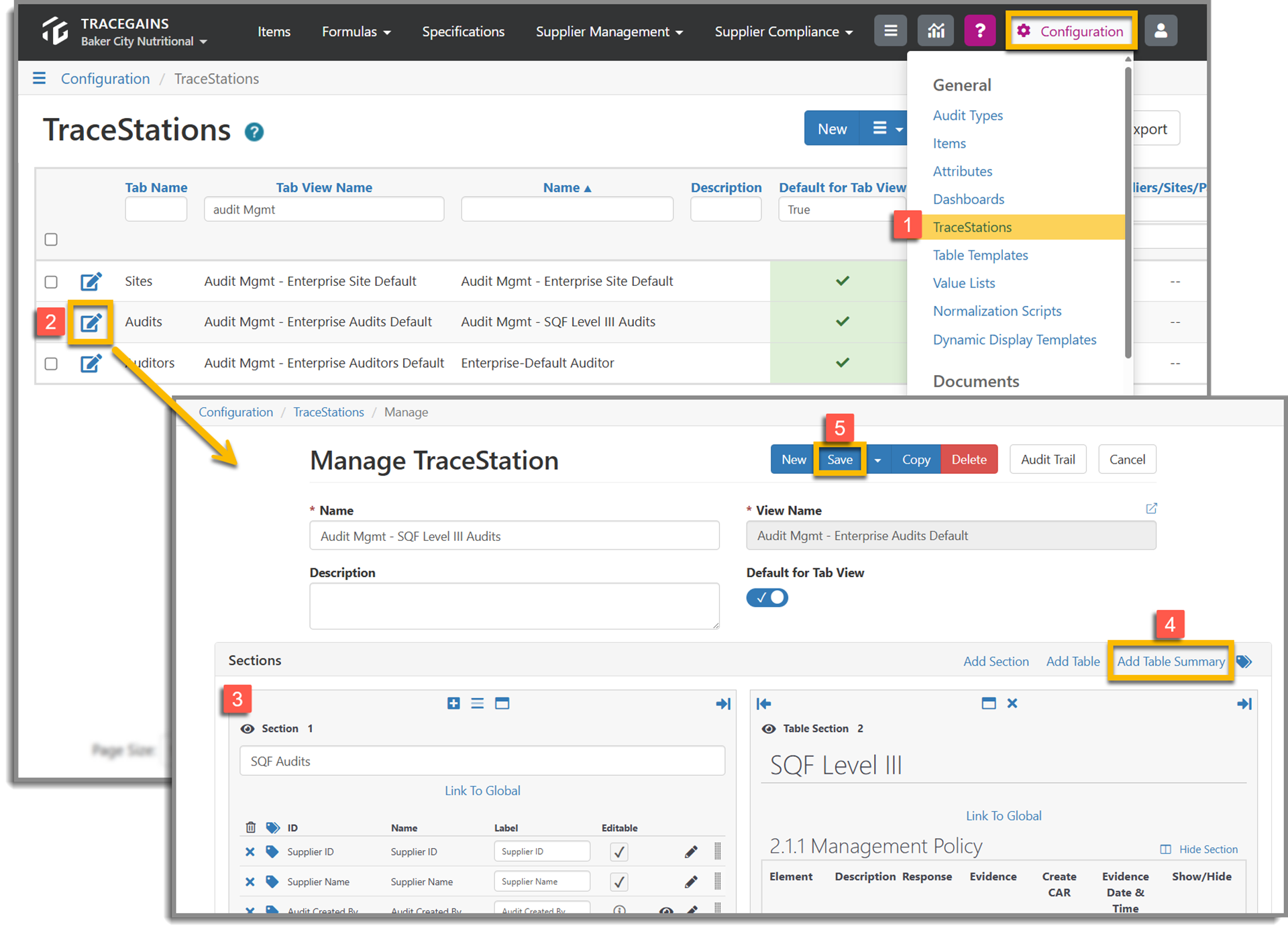Screen dimensions: 1288x932
Task: Open the hamburger menu icon in top navbar
Action: pyautogui.click(x=890, y=31)
